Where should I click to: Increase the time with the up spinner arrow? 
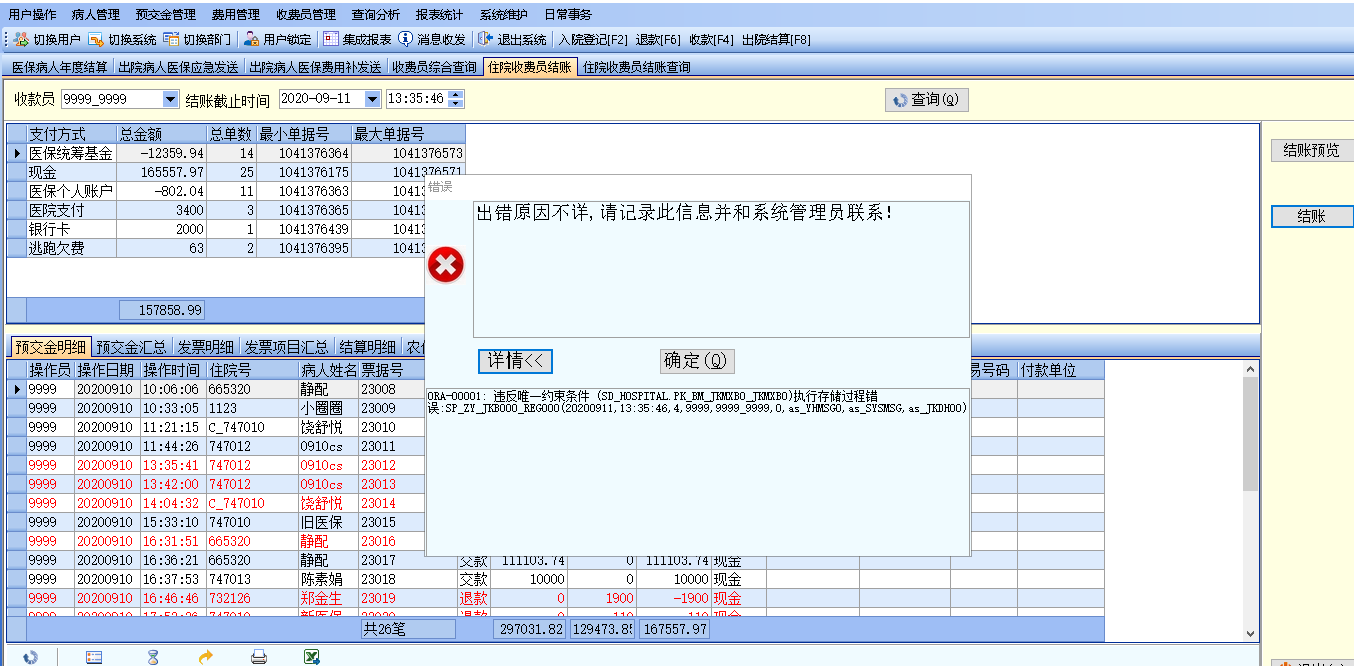[x=456, y=95]
